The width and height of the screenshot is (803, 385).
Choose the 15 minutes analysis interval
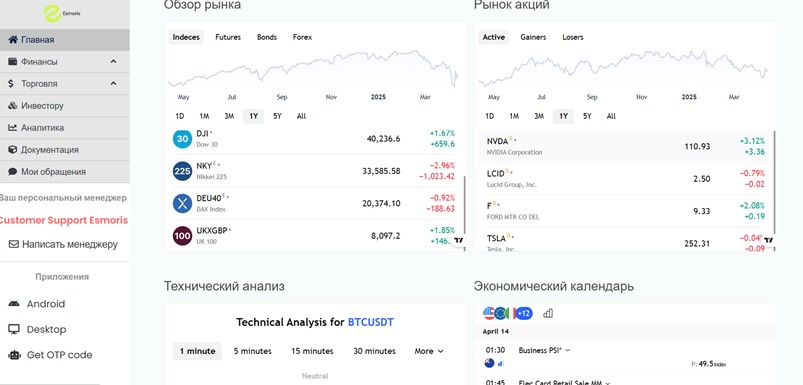pos(312,351)
